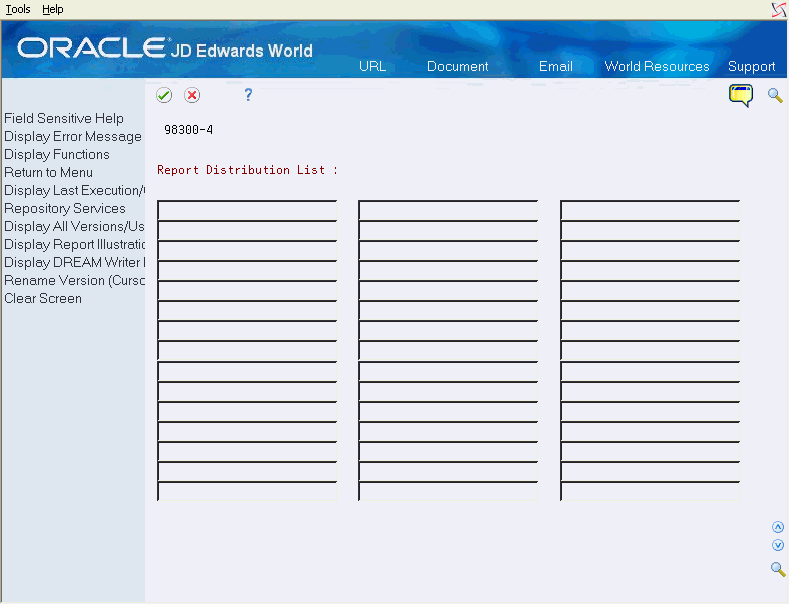Open World Resources in header

point(657,66)
